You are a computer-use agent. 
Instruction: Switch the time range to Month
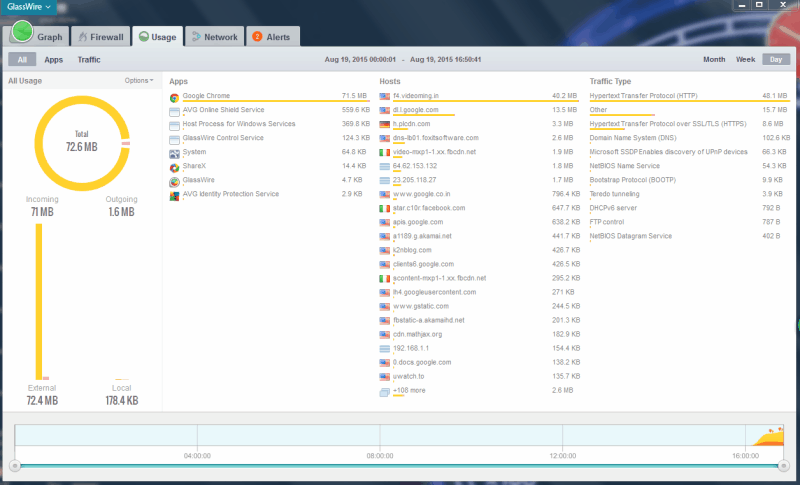714,59
